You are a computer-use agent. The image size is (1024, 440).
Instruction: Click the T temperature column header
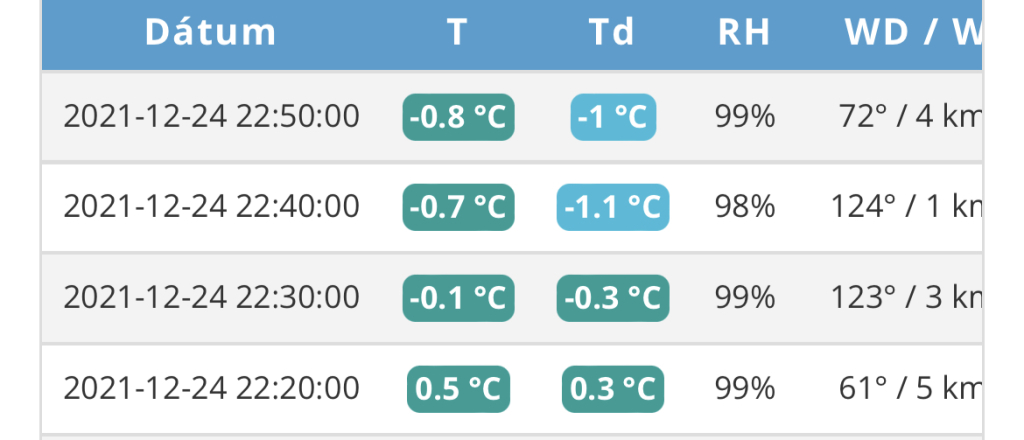click(457, 33)
